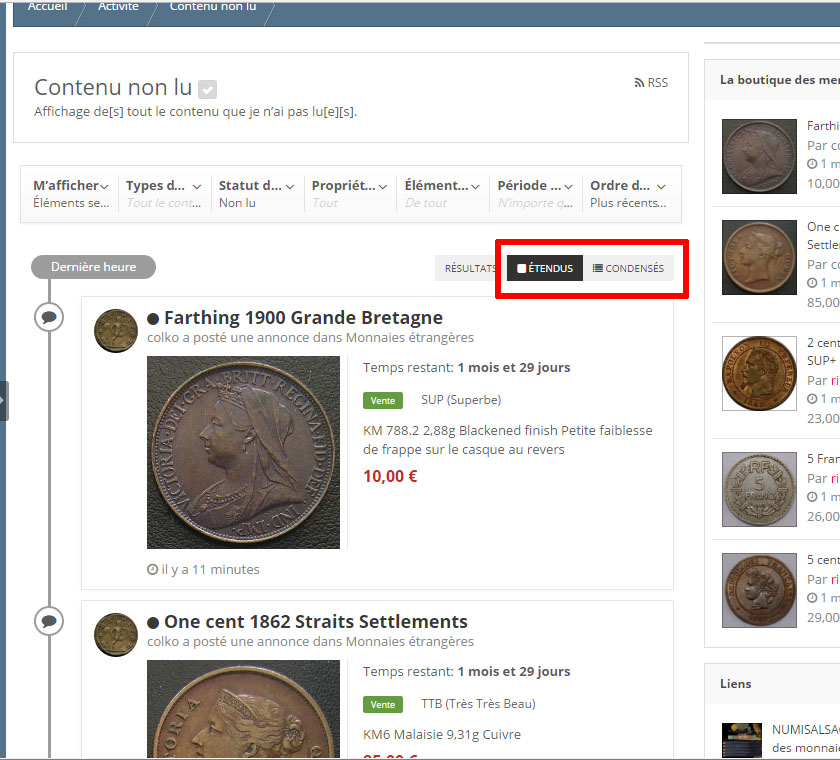The image size is (840, 760).
Task: Click the Dernière heure timeline label
Action: [x=93, y=267]
